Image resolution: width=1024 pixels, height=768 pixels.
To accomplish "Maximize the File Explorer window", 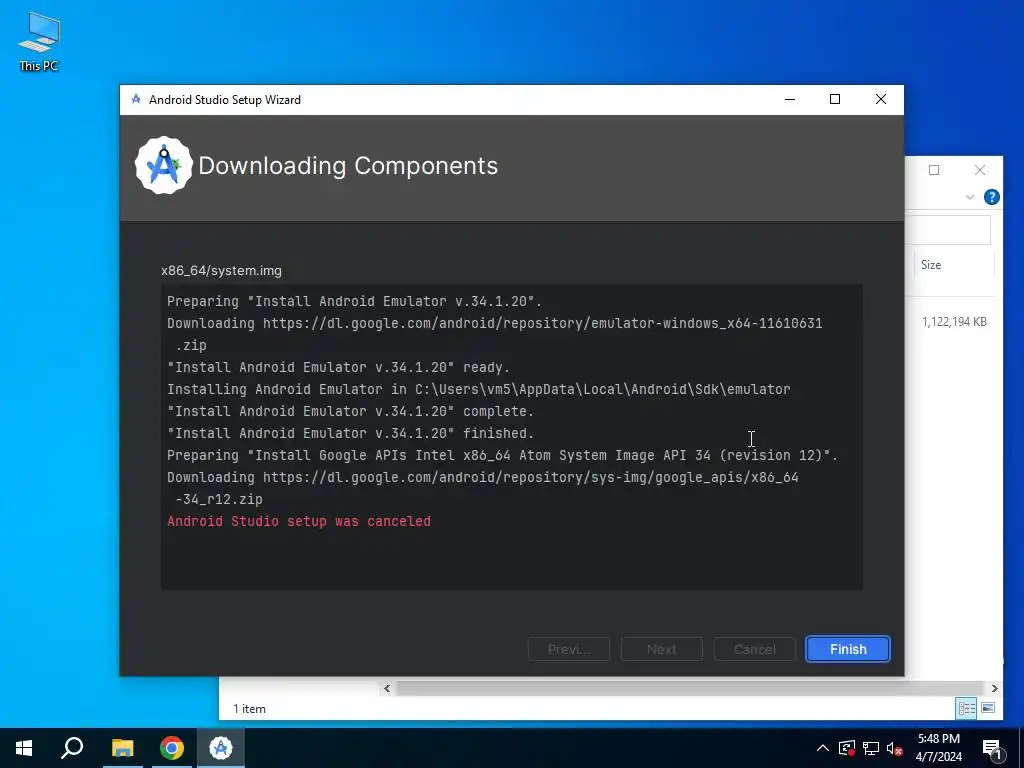I will point(934,170).
